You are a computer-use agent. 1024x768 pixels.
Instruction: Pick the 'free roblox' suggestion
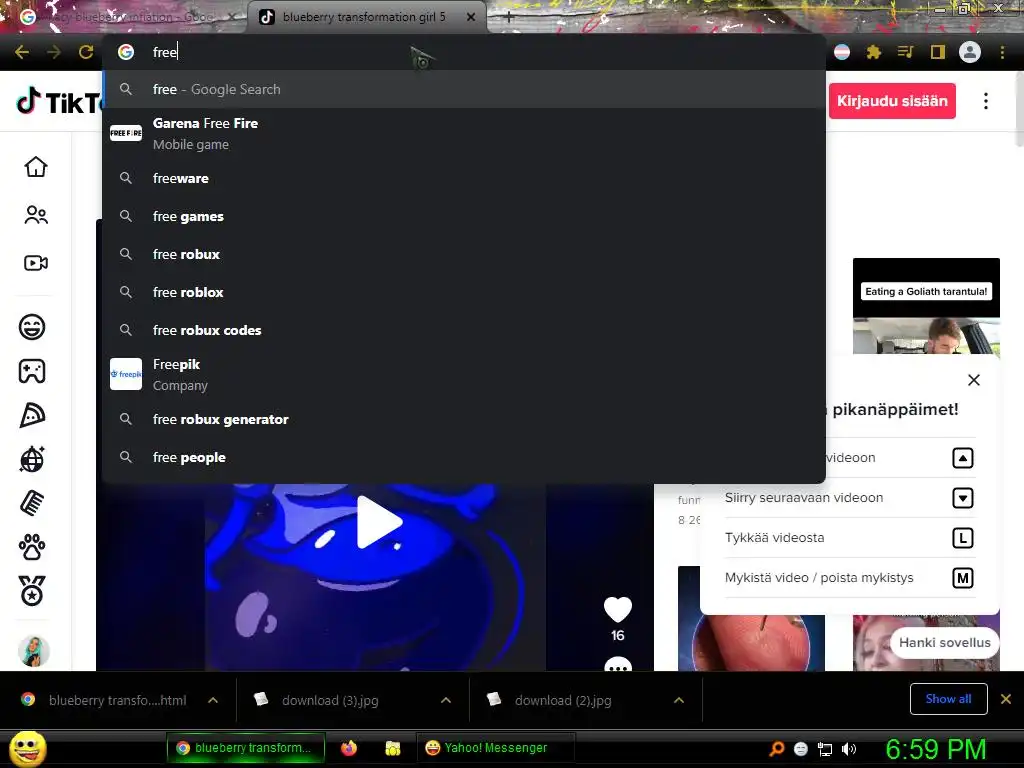pyautogui.click(x=464, y=292)
